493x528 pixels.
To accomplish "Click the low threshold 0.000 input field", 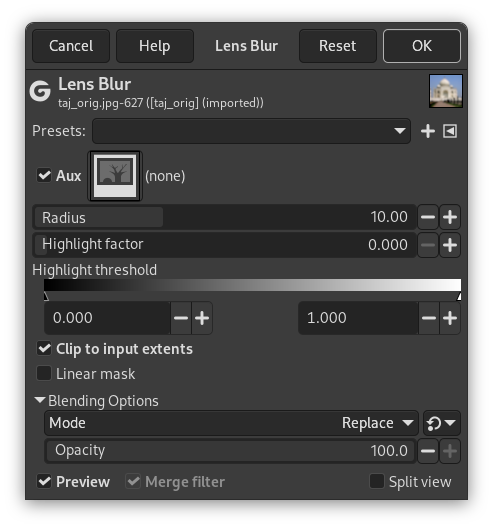I will coord(107,318).
